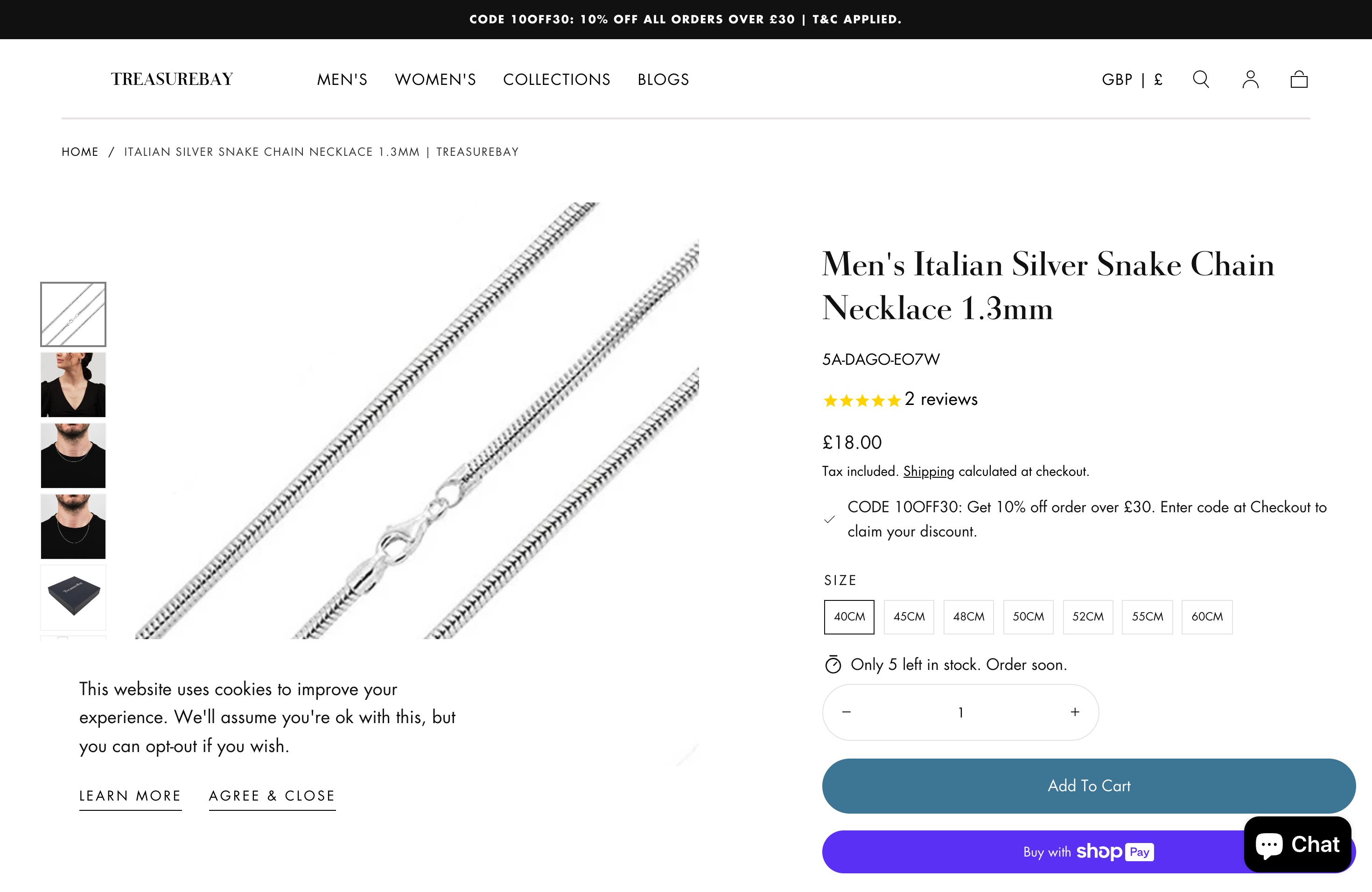Show the woman model necklace thumbnail
This screenshot has width=1372, height=892.
[x=73, y=385]
